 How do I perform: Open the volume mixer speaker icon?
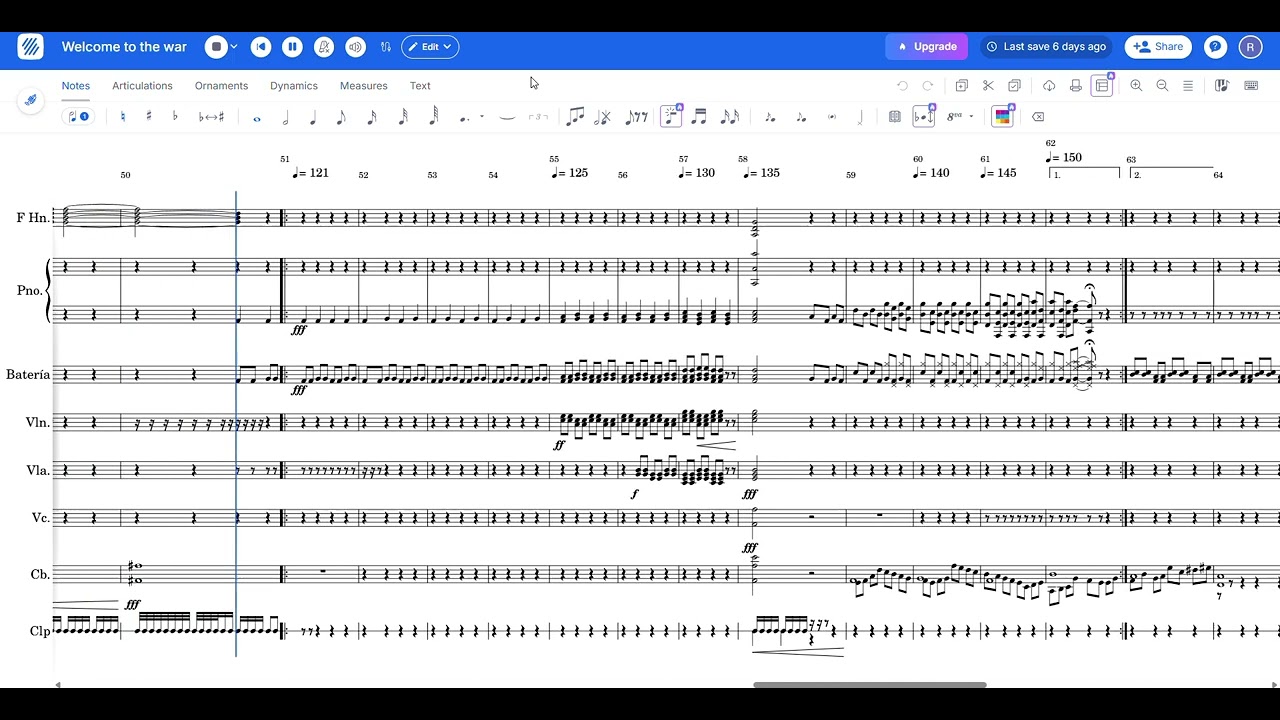coord(355,46)
